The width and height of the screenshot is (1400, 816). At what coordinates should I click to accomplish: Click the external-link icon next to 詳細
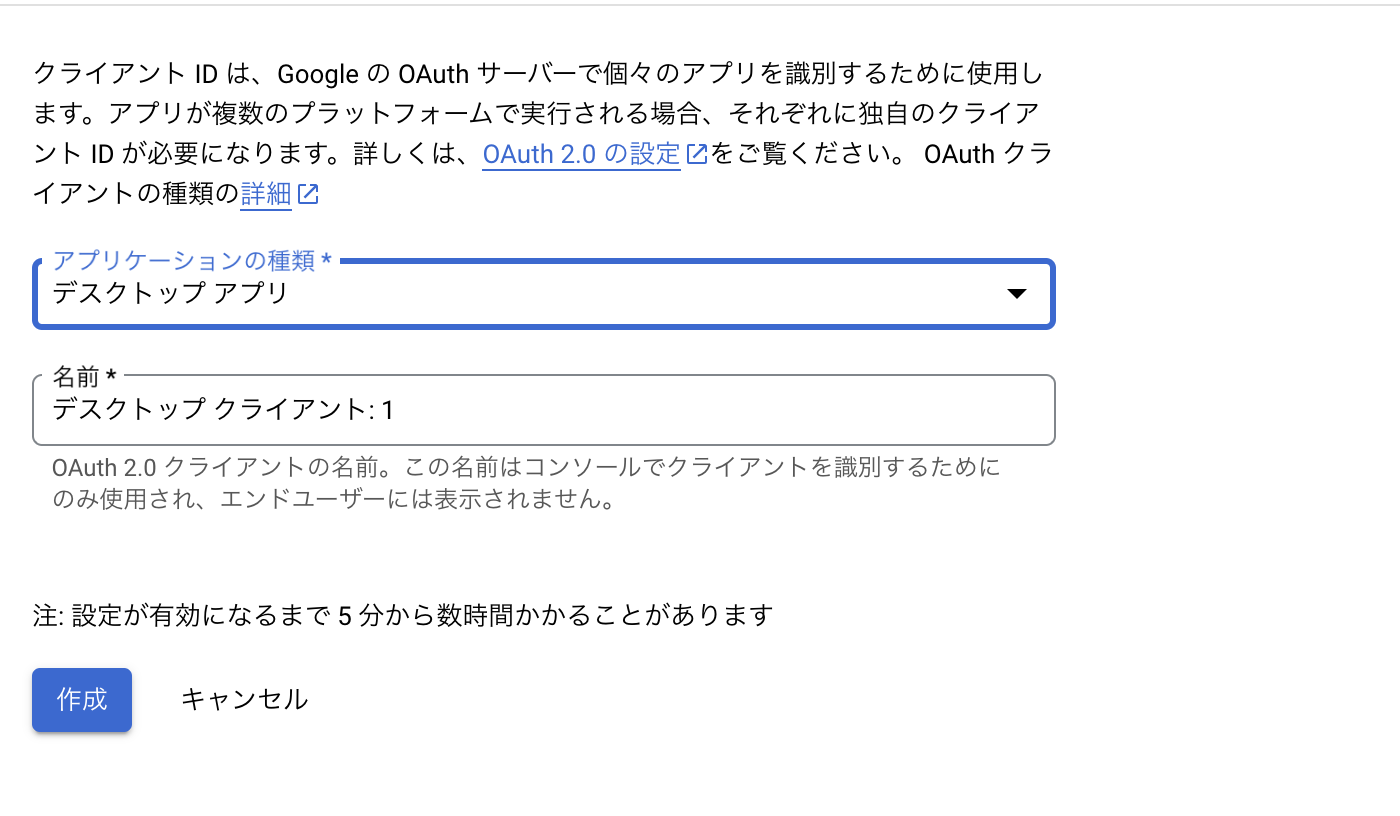click(308, 195)
